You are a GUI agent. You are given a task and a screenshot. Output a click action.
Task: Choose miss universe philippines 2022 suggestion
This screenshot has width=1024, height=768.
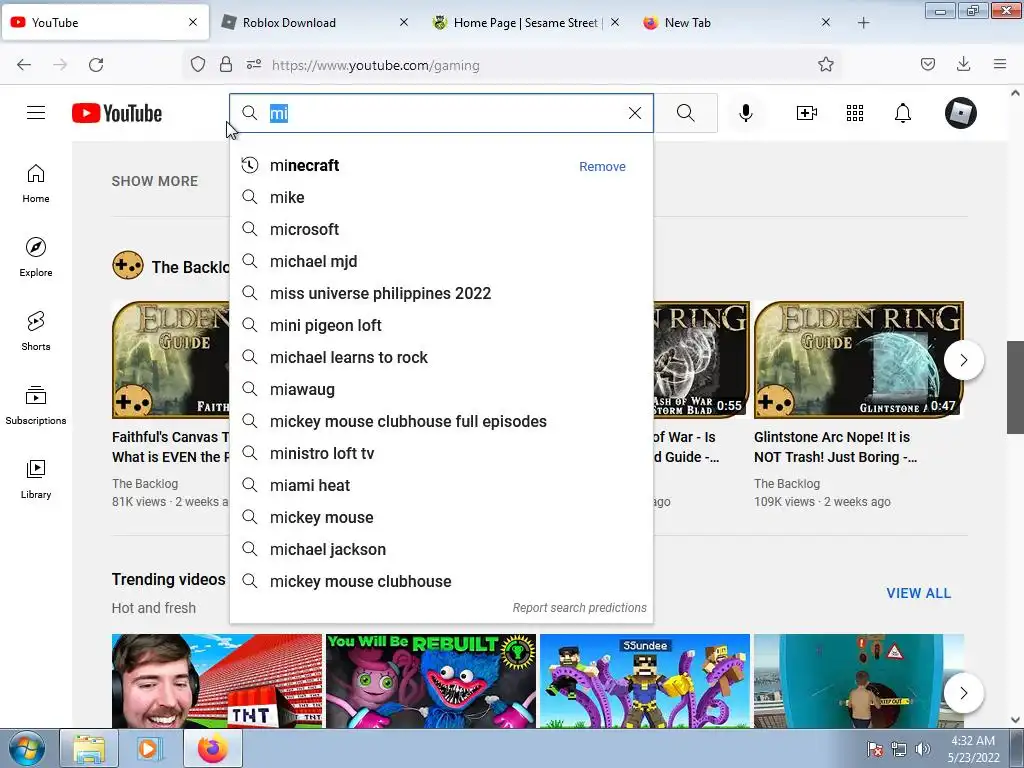(x=441, y=293)
